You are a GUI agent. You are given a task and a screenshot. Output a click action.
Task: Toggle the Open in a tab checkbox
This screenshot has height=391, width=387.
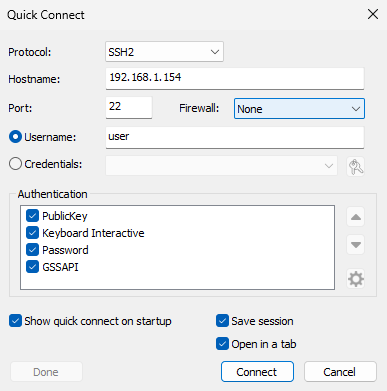(222, 344)
